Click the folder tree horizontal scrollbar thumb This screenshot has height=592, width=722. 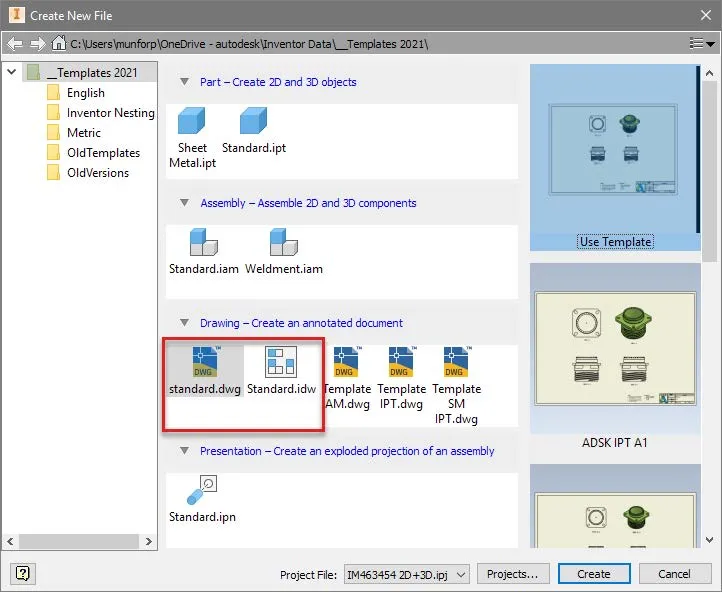tap(79, 541)
